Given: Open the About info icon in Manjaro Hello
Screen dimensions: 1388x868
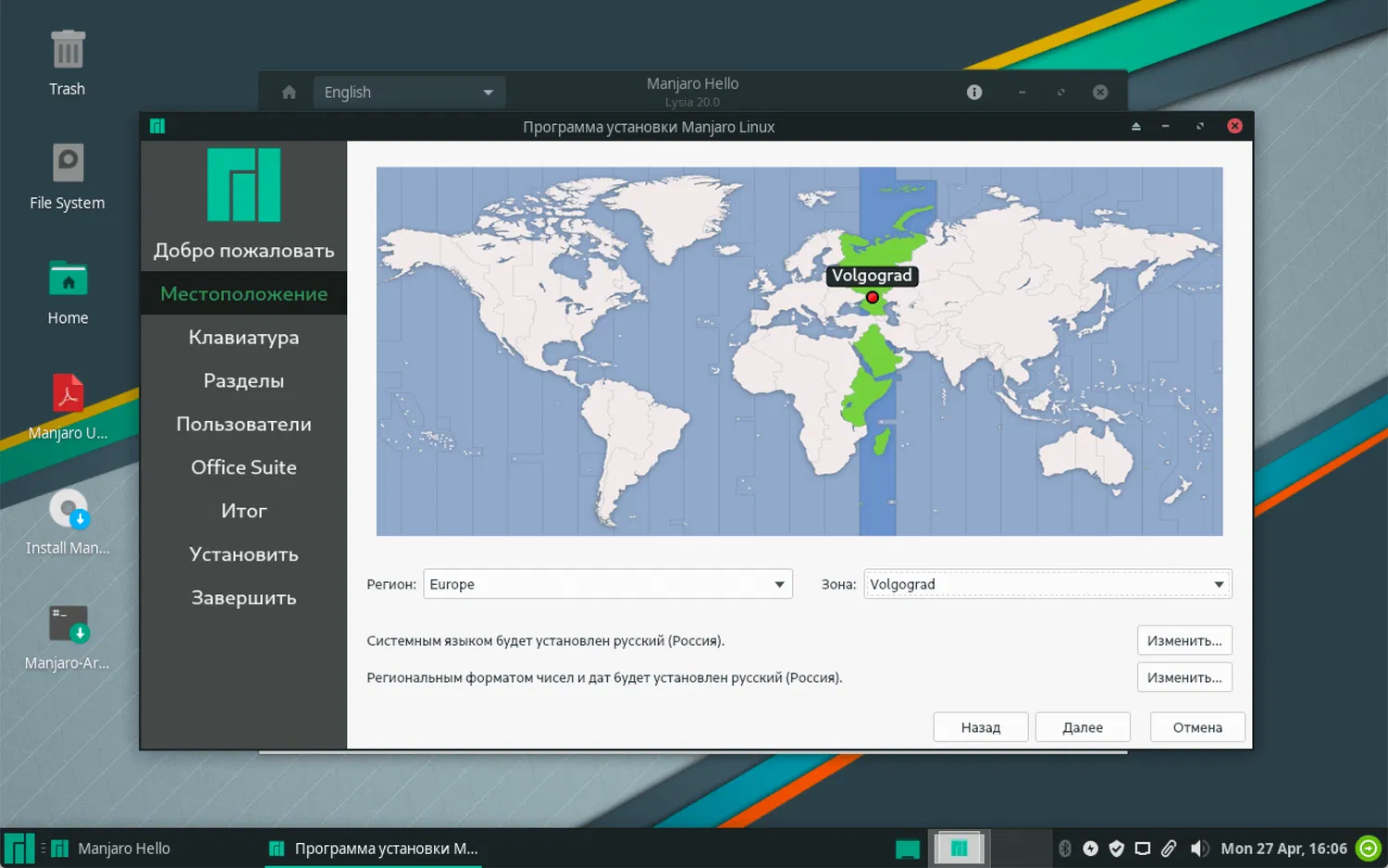Looking at the screenshot, I should 974,92.
